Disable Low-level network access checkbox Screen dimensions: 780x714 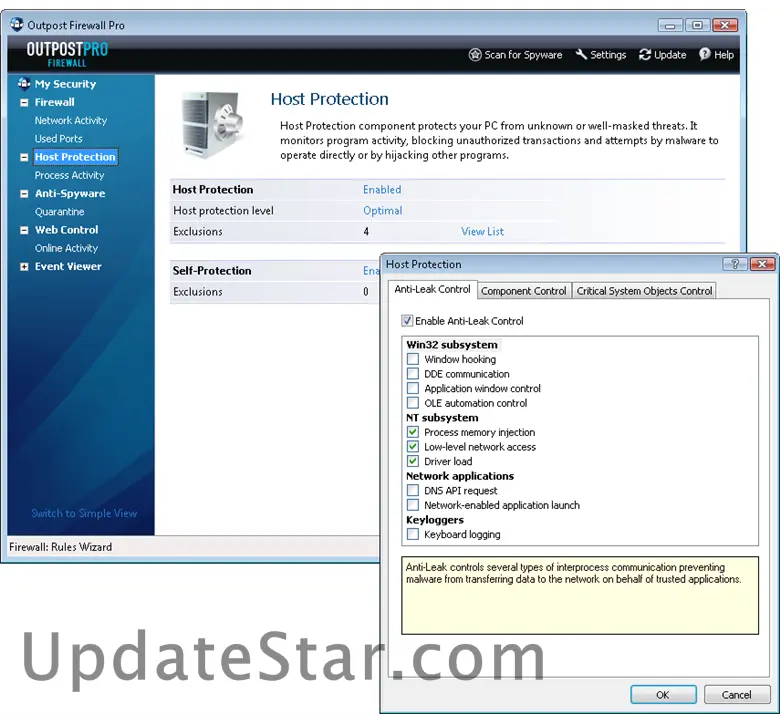tap(413, 446)
